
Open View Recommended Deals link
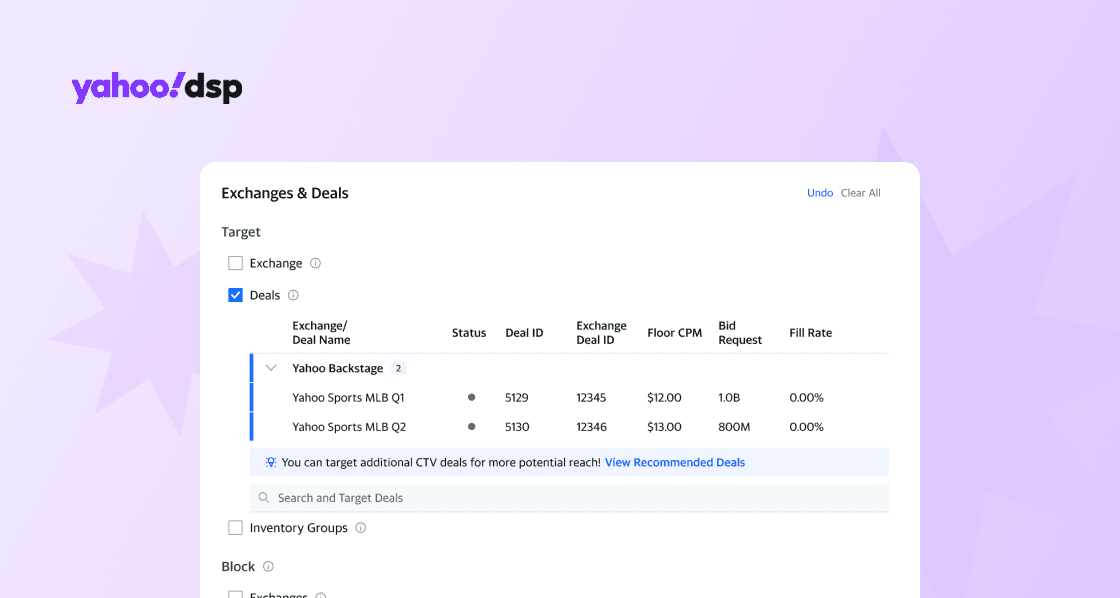[675, 462]
